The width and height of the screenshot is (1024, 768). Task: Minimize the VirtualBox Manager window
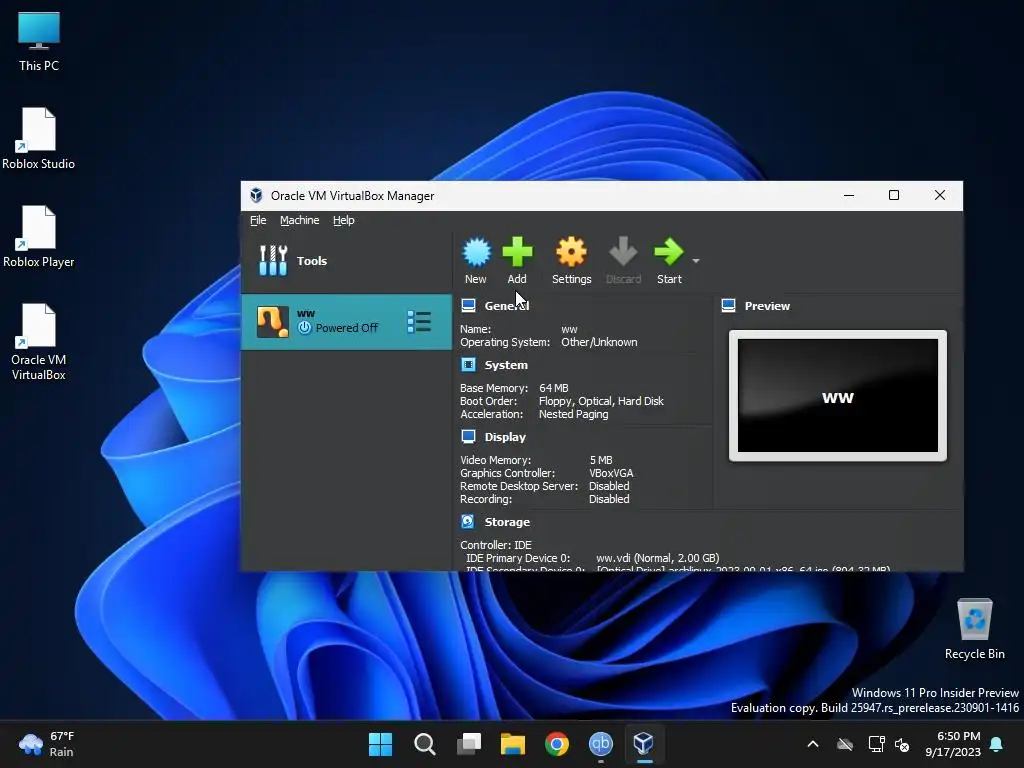[x=849, y=195]
